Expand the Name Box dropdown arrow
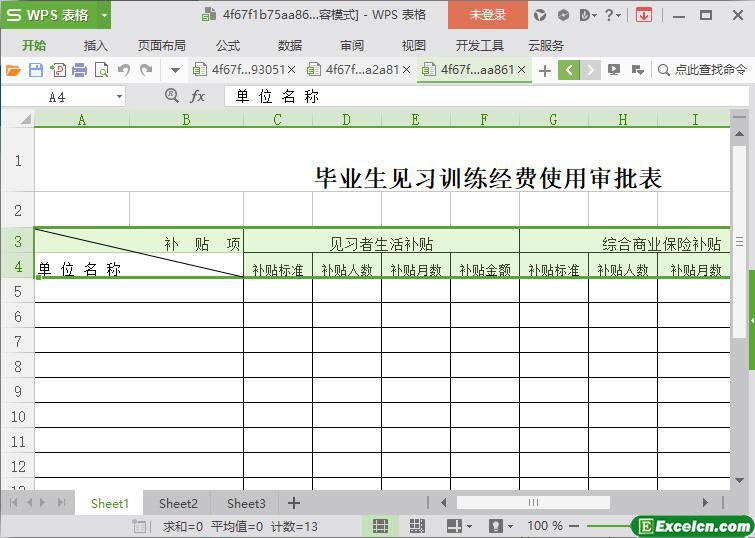Image resolution: width=755 pixels, height=538 pixels. pos(119,97)
